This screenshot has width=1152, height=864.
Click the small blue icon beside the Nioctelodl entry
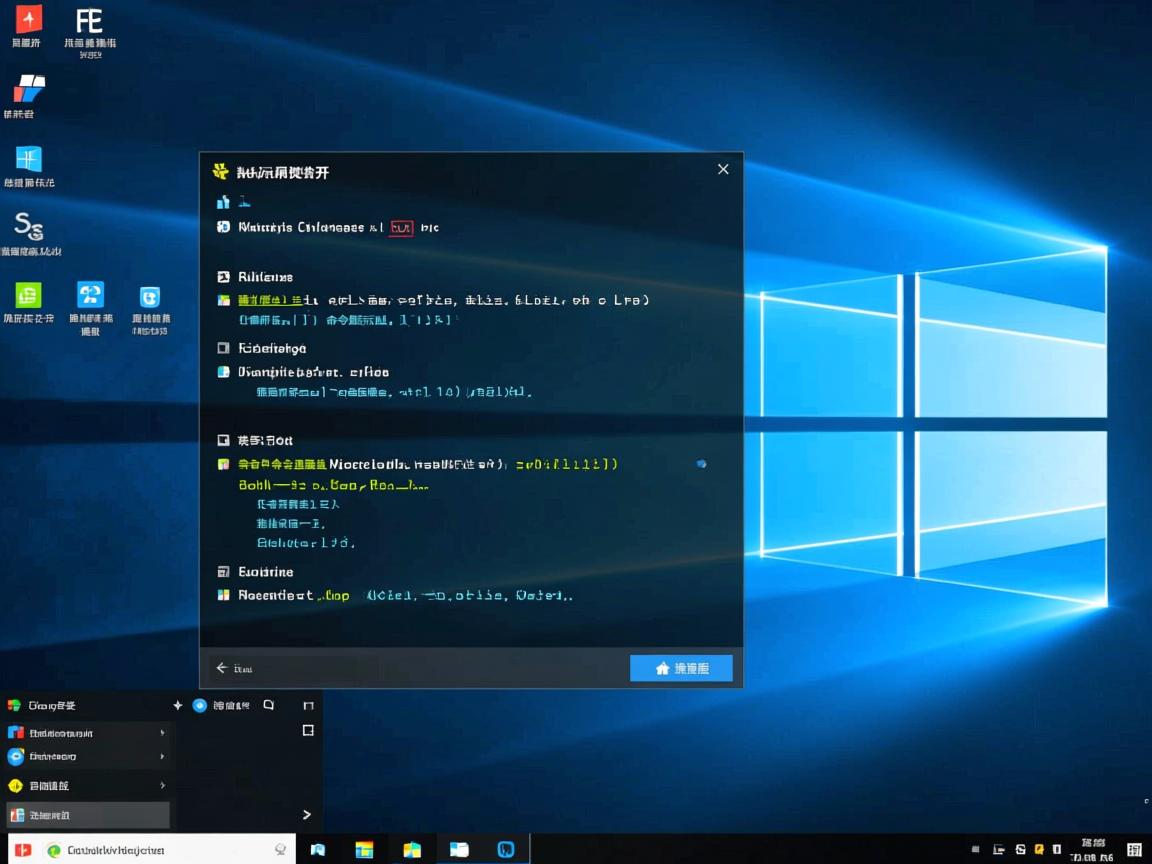(x=700, y=464)
